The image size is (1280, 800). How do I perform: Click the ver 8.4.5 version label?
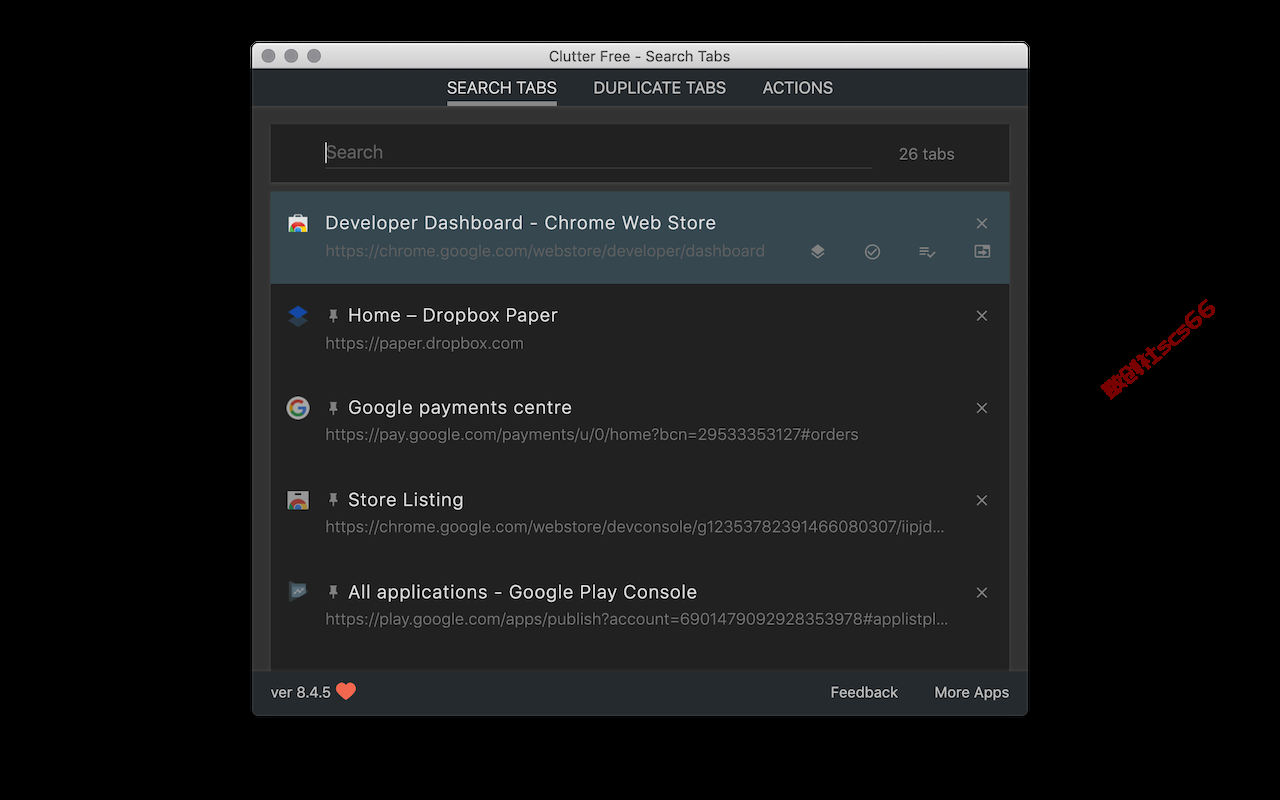tap(301, 692)
